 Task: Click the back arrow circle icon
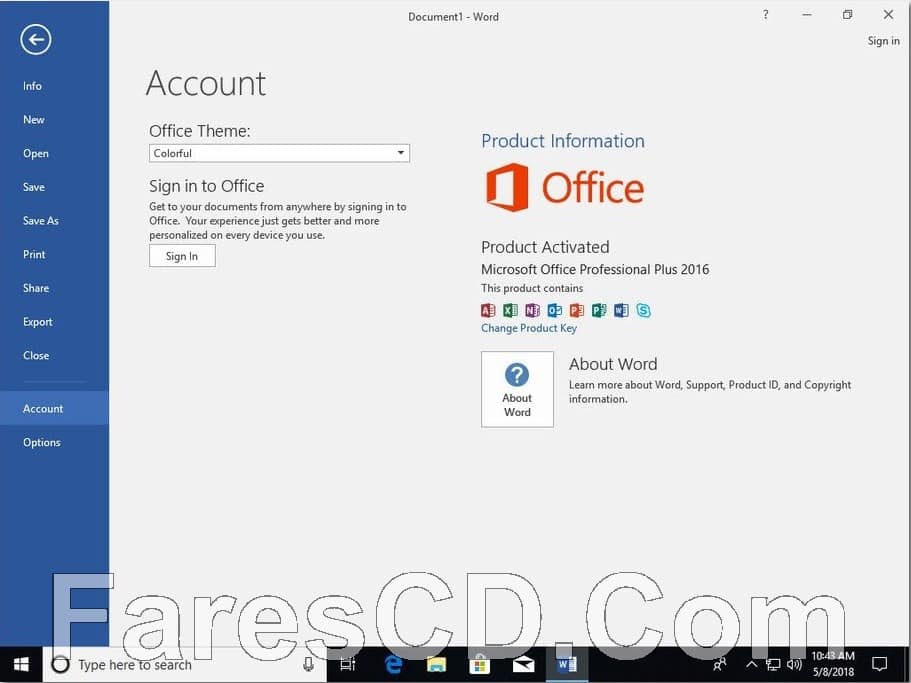tap(35, 39)
